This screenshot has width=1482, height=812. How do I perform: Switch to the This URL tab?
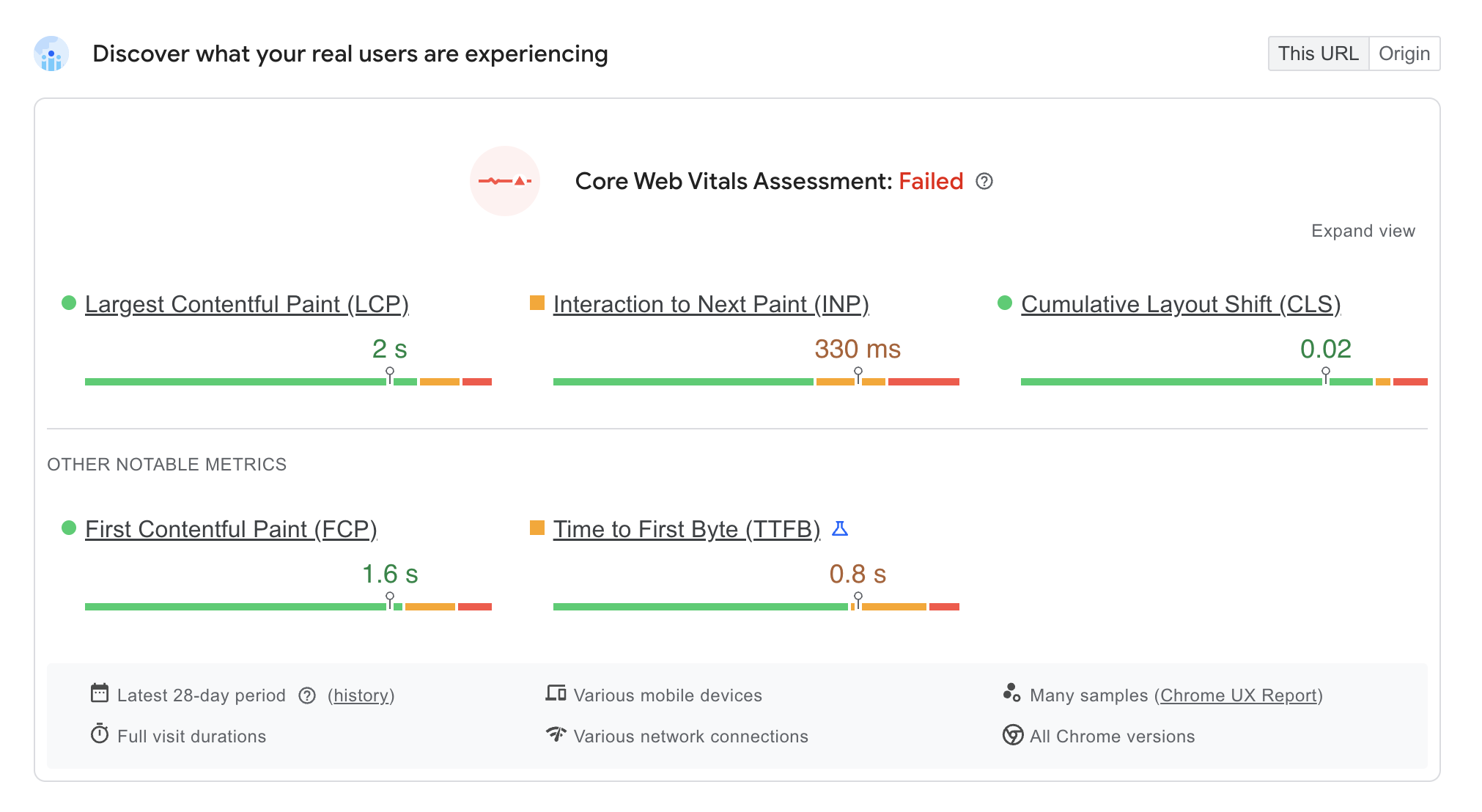click(x=1318, y=53)
